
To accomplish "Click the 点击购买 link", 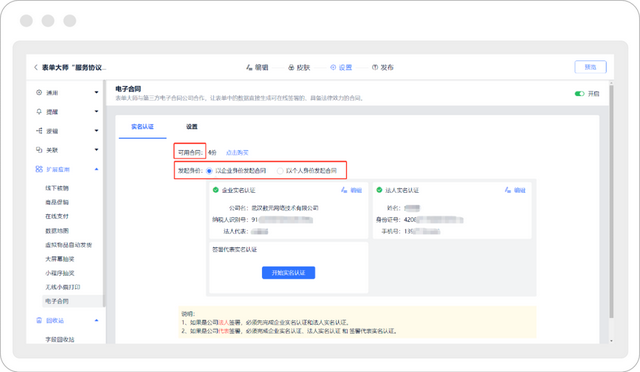I will click(237, 153).
